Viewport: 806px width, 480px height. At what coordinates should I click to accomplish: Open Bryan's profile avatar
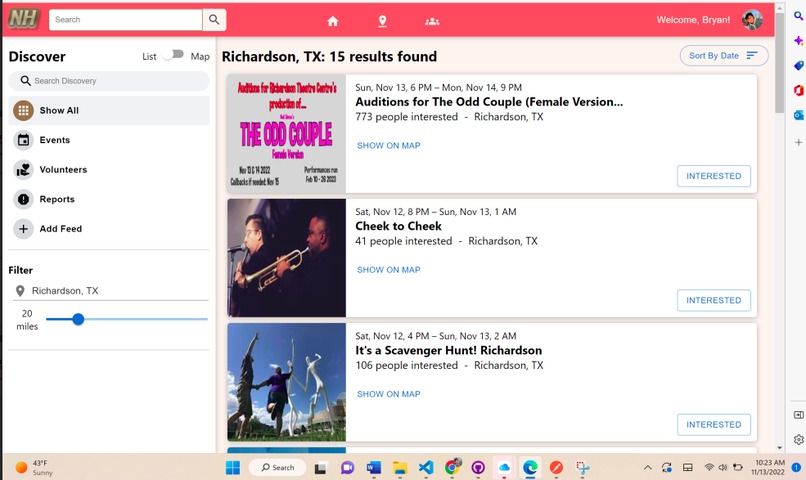click(x=752, y=20)
